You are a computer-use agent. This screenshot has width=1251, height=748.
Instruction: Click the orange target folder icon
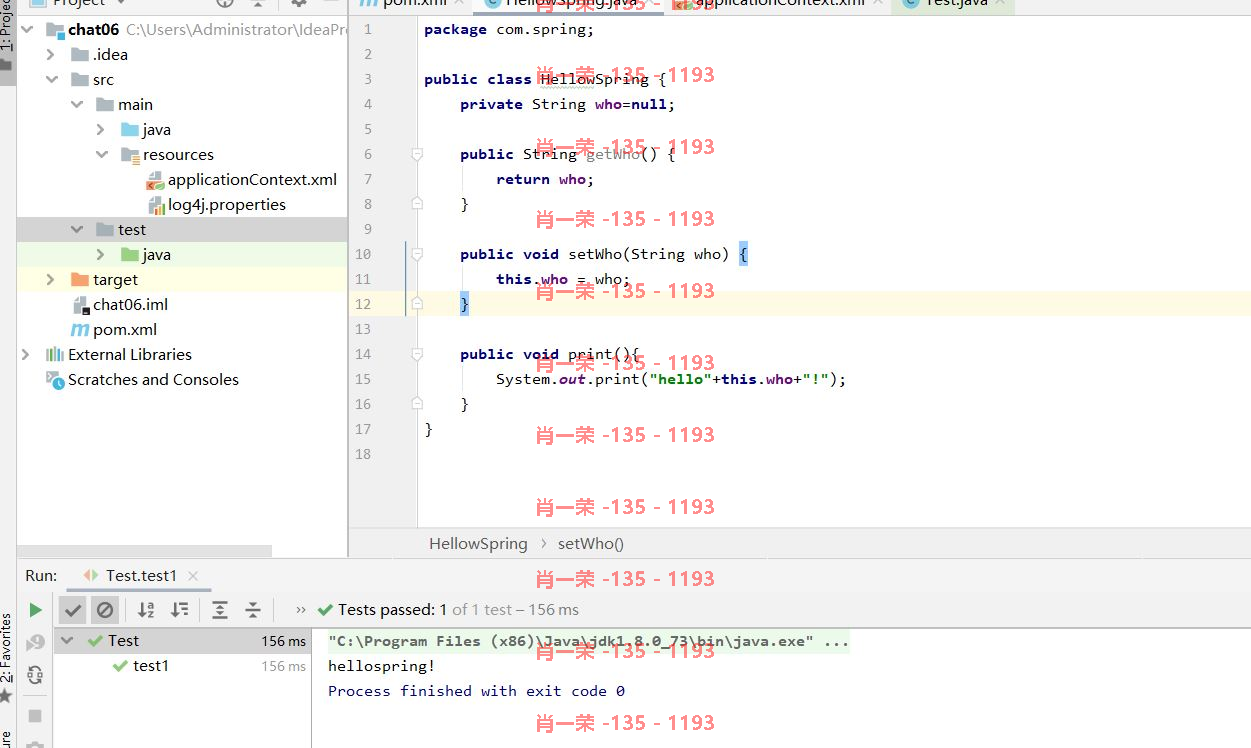[x=80, y=280]
